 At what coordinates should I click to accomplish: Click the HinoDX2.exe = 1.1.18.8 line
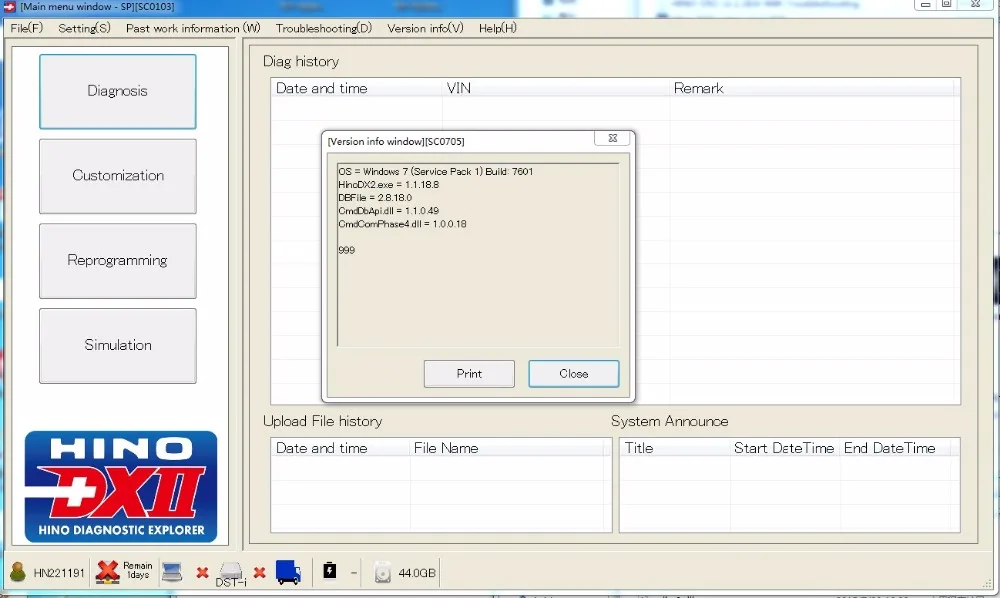(388, 184)
